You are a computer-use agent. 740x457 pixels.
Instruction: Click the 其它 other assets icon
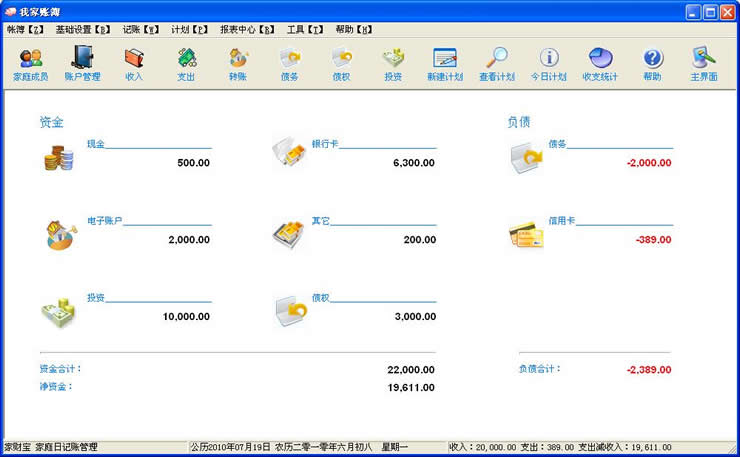point(289,234)
